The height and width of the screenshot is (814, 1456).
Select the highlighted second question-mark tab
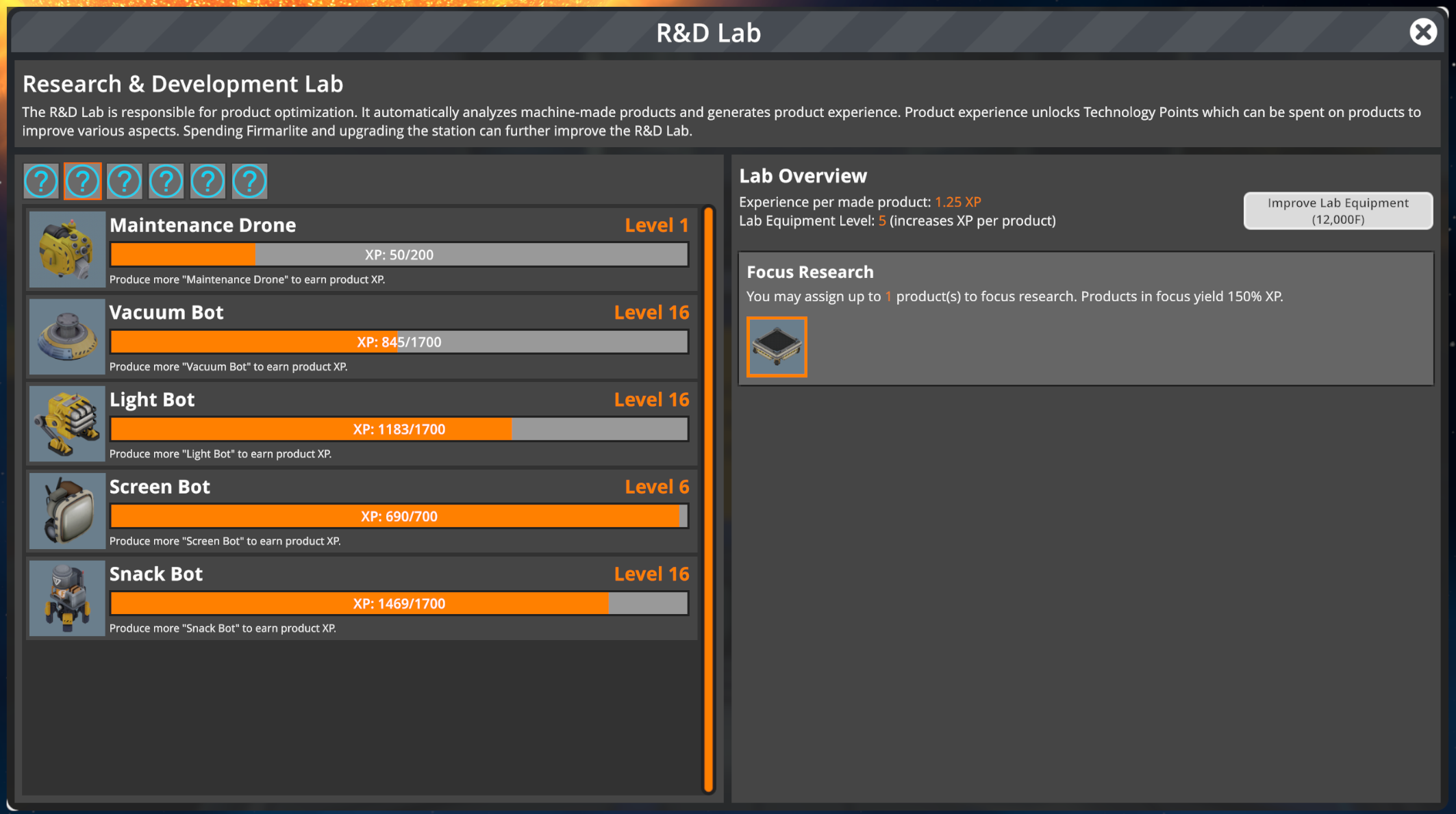point(83,181)
